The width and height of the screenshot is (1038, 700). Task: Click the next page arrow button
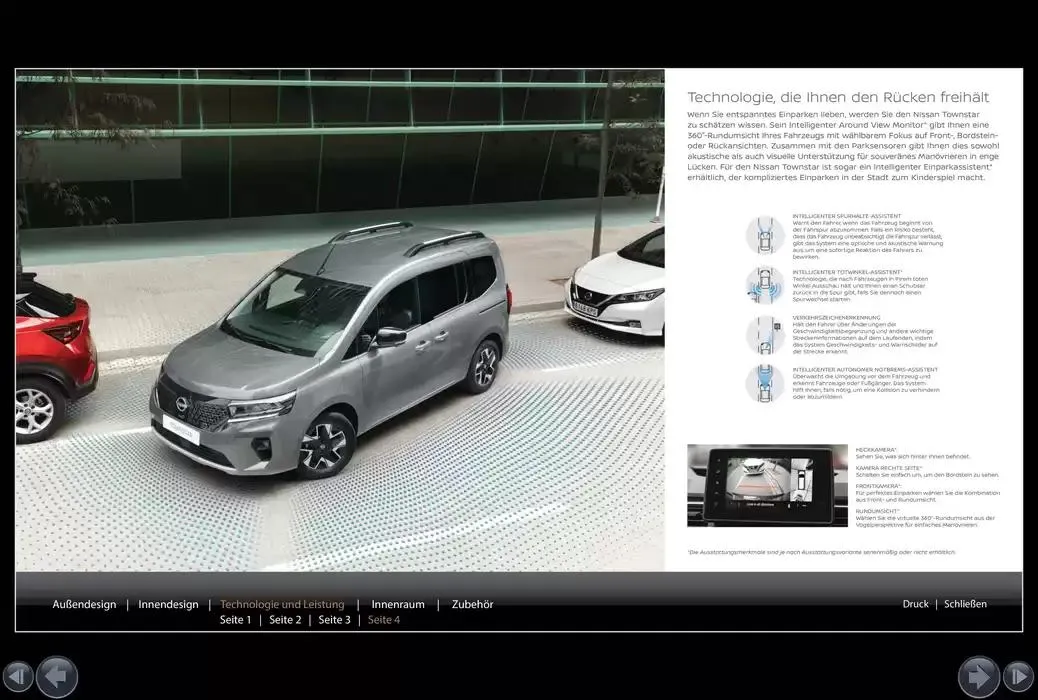(978, 676)
